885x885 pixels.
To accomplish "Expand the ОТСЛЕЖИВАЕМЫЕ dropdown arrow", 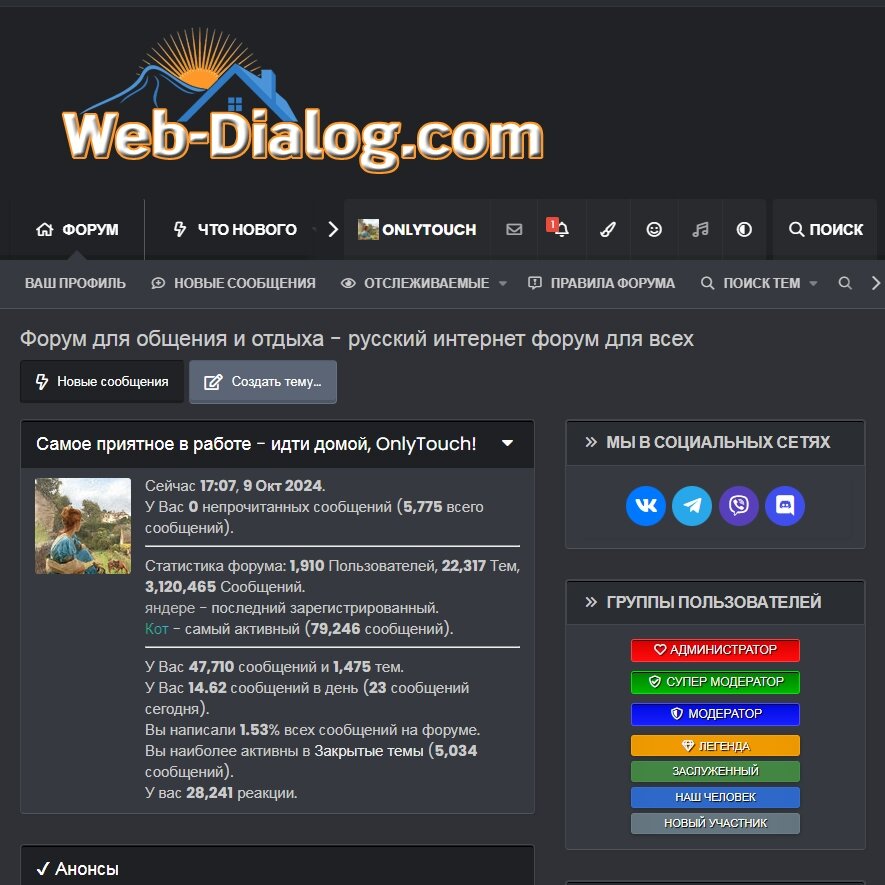I will click(x=502, y=283).
